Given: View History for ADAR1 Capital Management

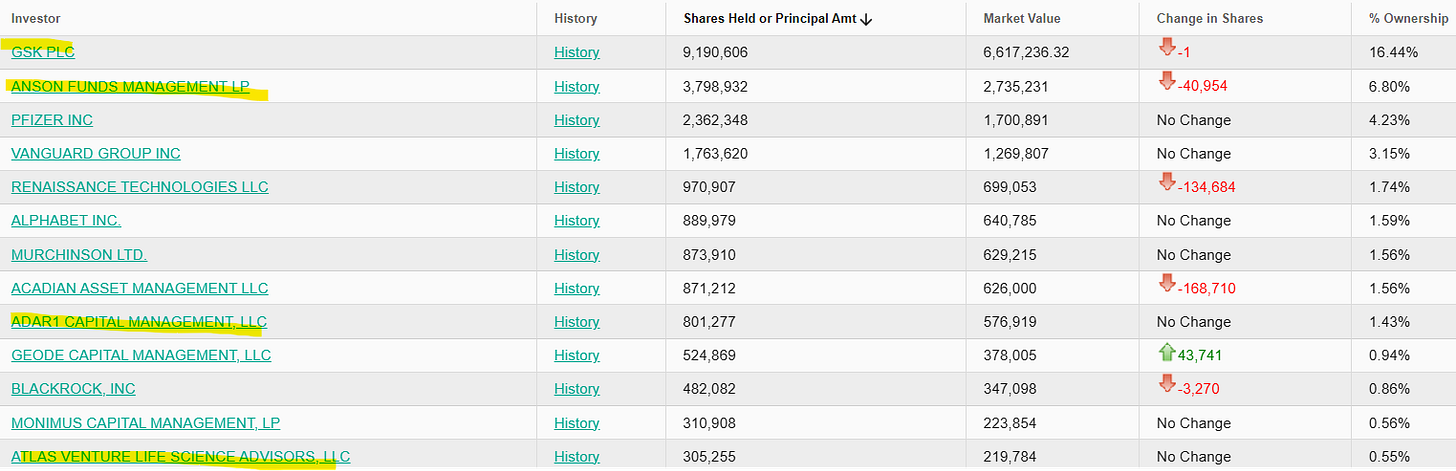Looking at the screenshot, I should point(577,321).
